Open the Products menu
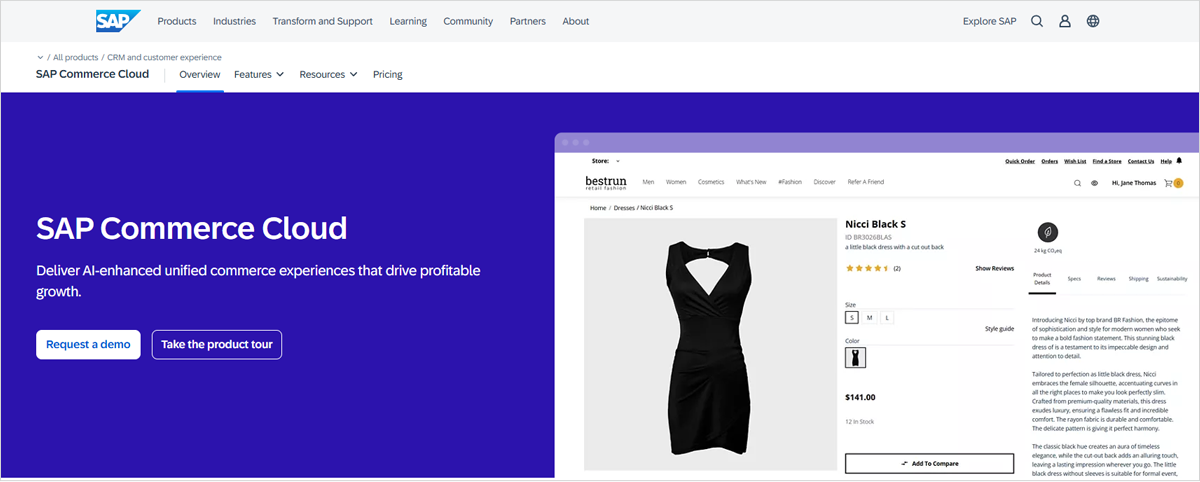This screenshot has width=1200, height=482. tap(177, 21)
